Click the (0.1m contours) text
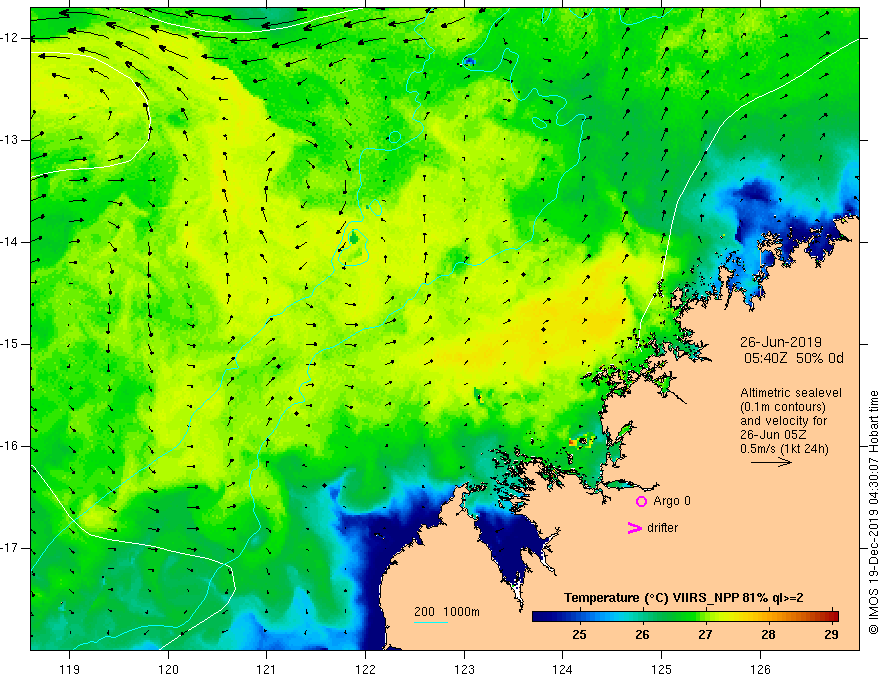880x680 pixels. pyautogui.click(x=783, y=407)
